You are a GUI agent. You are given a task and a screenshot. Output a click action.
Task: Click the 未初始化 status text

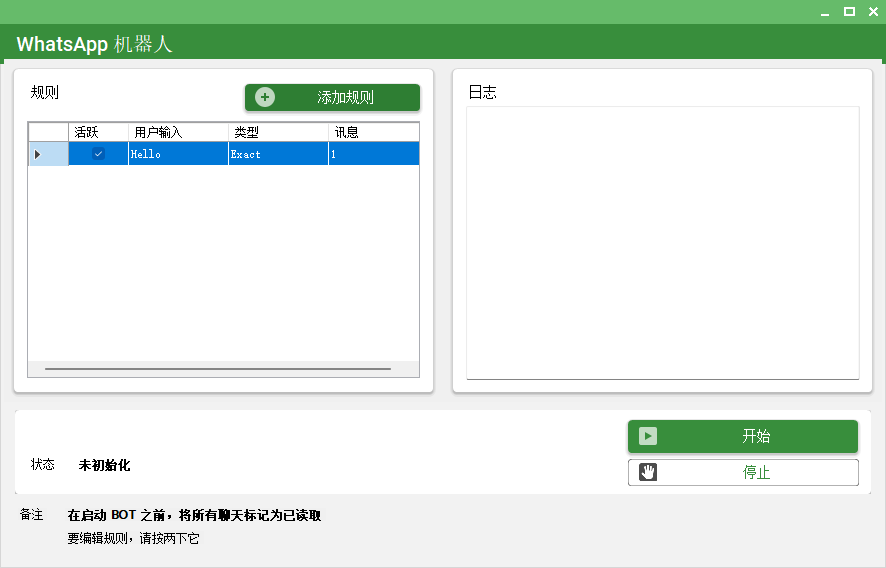(105, 465)
